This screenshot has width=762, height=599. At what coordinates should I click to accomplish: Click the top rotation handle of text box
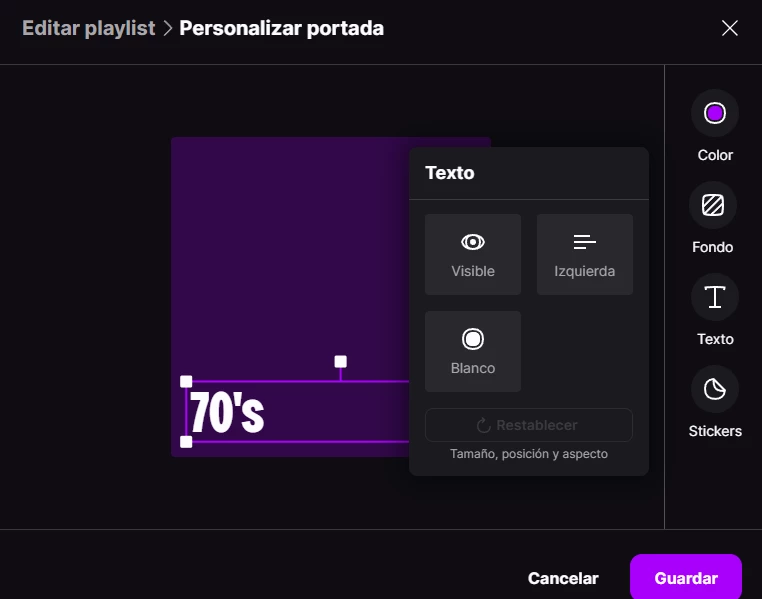coord(341,361)
